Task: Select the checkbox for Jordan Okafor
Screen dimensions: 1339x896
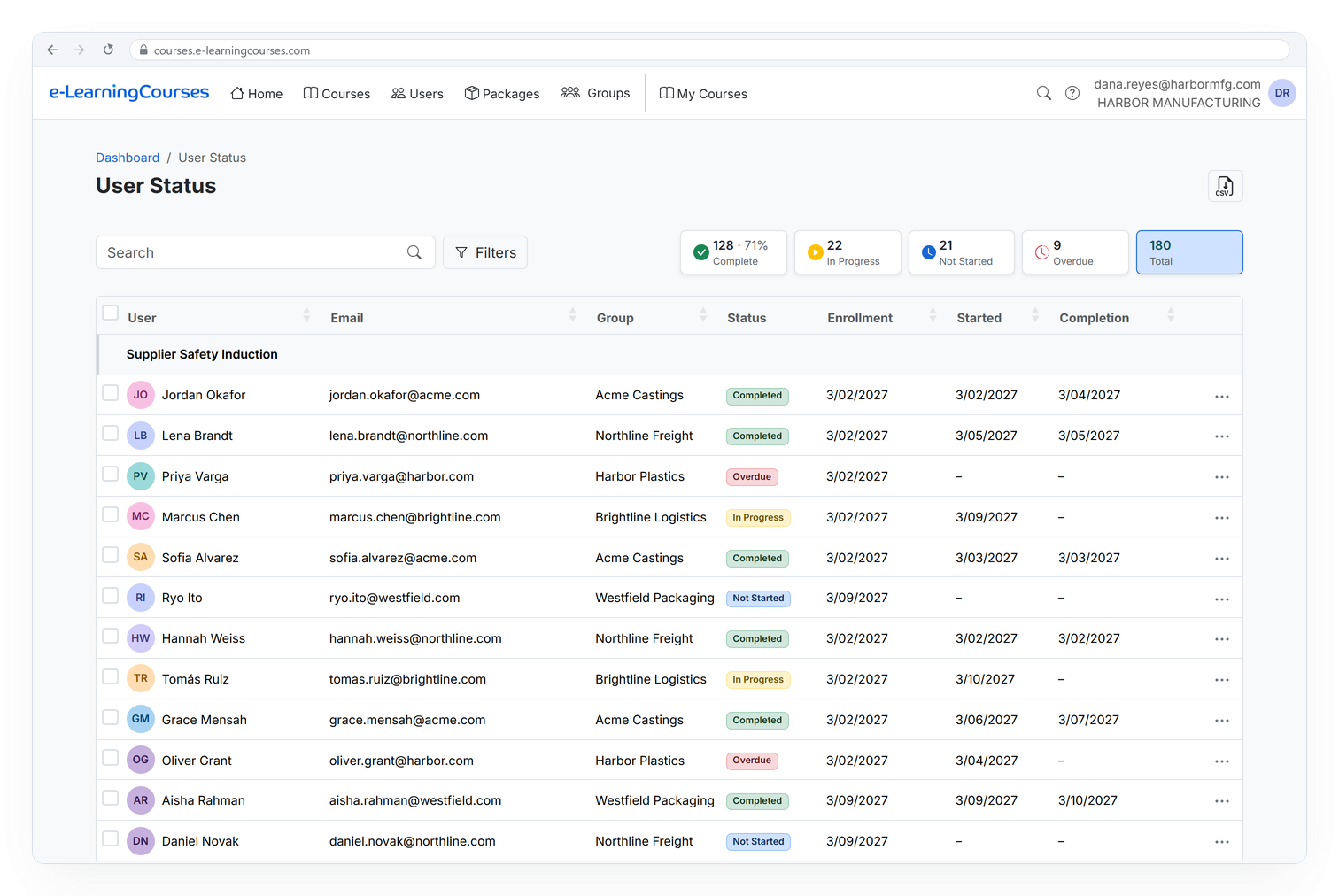Action: (x=111, y=392)
